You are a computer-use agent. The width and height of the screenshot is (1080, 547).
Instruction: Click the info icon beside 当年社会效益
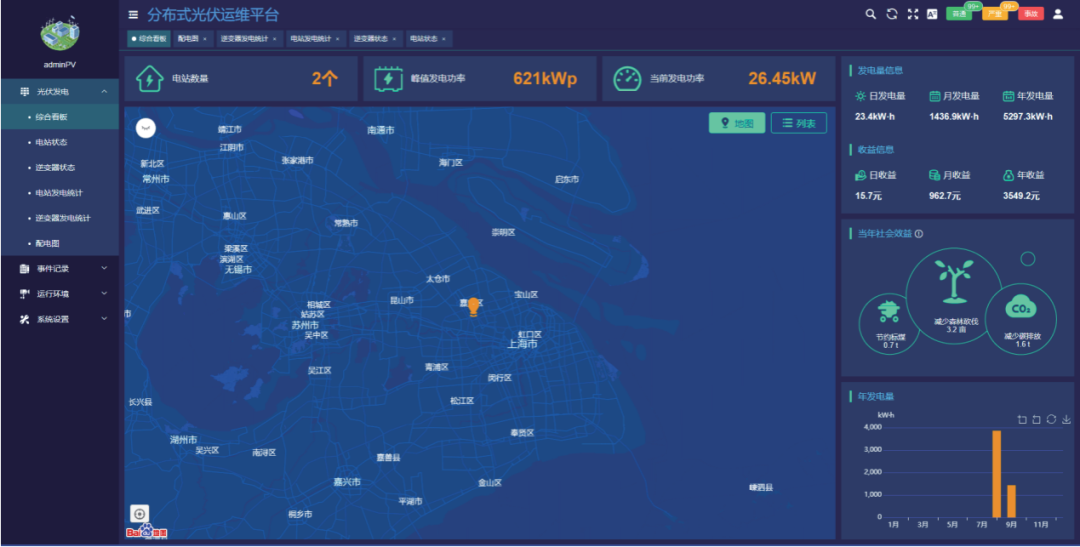918,234
